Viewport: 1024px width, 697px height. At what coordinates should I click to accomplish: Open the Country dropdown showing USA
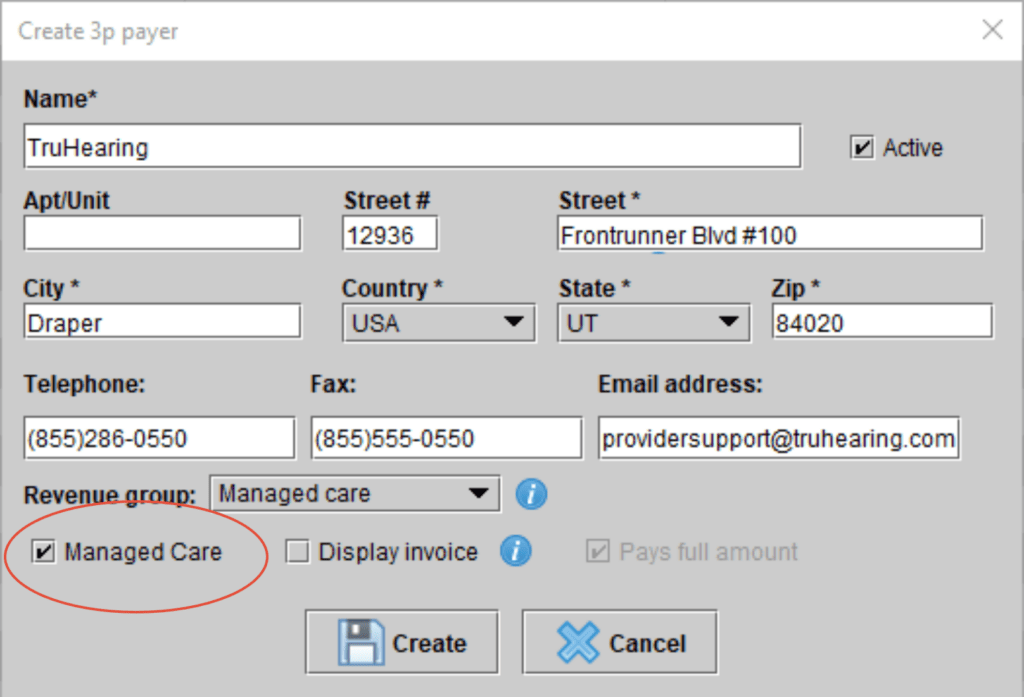(439, 323)
